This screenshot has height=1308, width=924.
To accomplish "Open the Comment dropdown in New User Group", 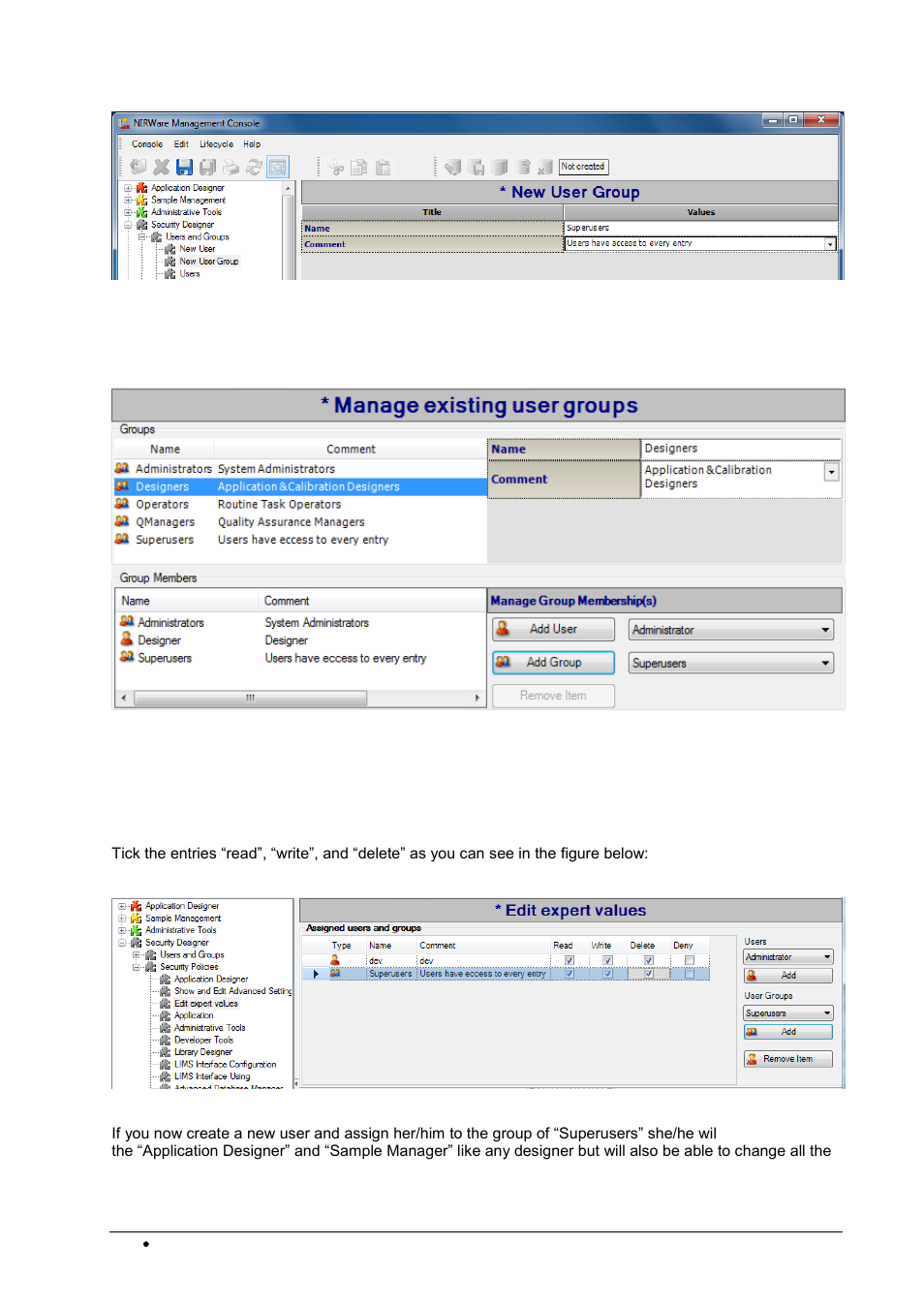I will coord(830,244).
